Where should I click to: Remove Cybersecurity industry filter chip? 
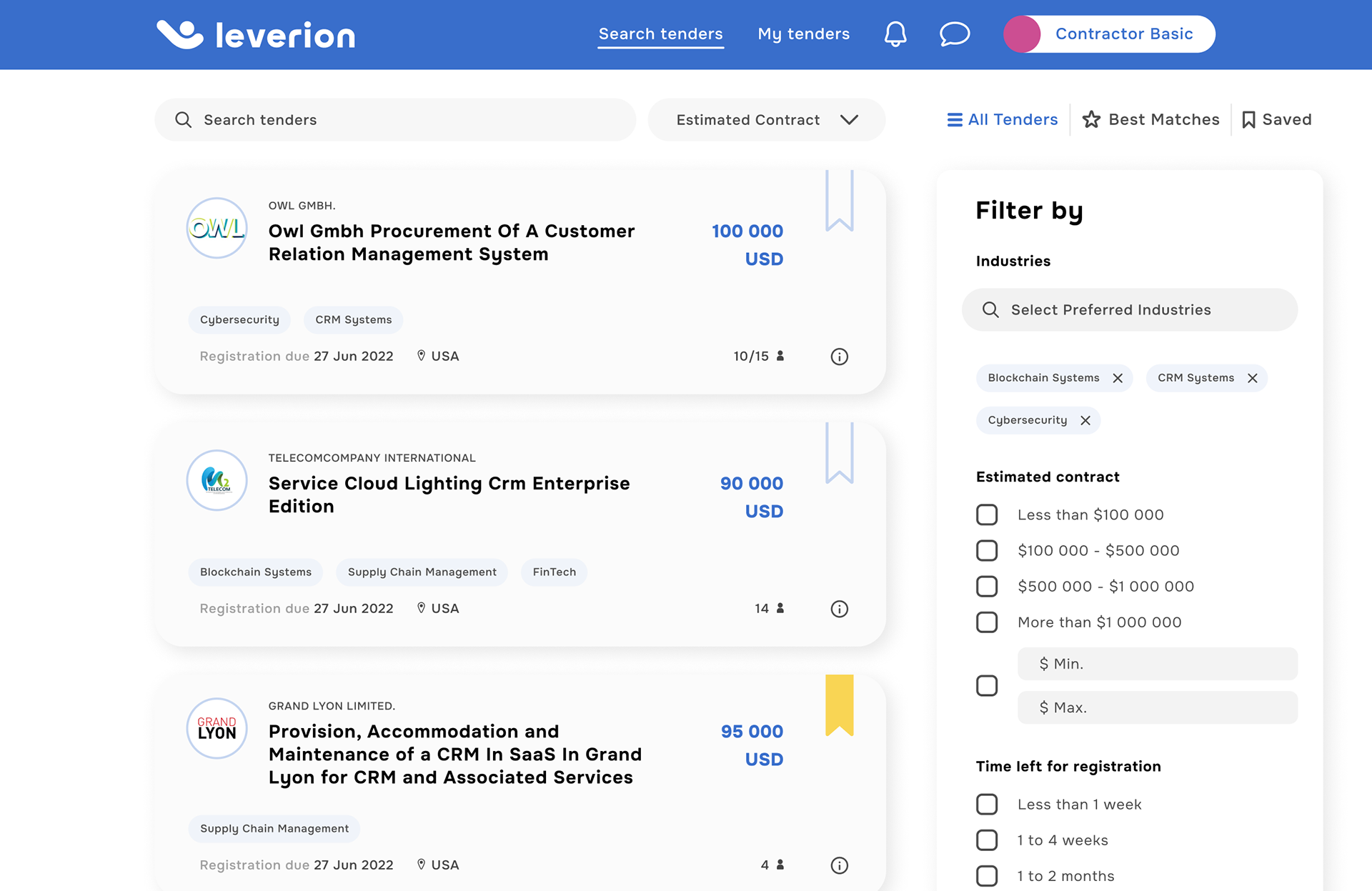(x=1085, y=420)
